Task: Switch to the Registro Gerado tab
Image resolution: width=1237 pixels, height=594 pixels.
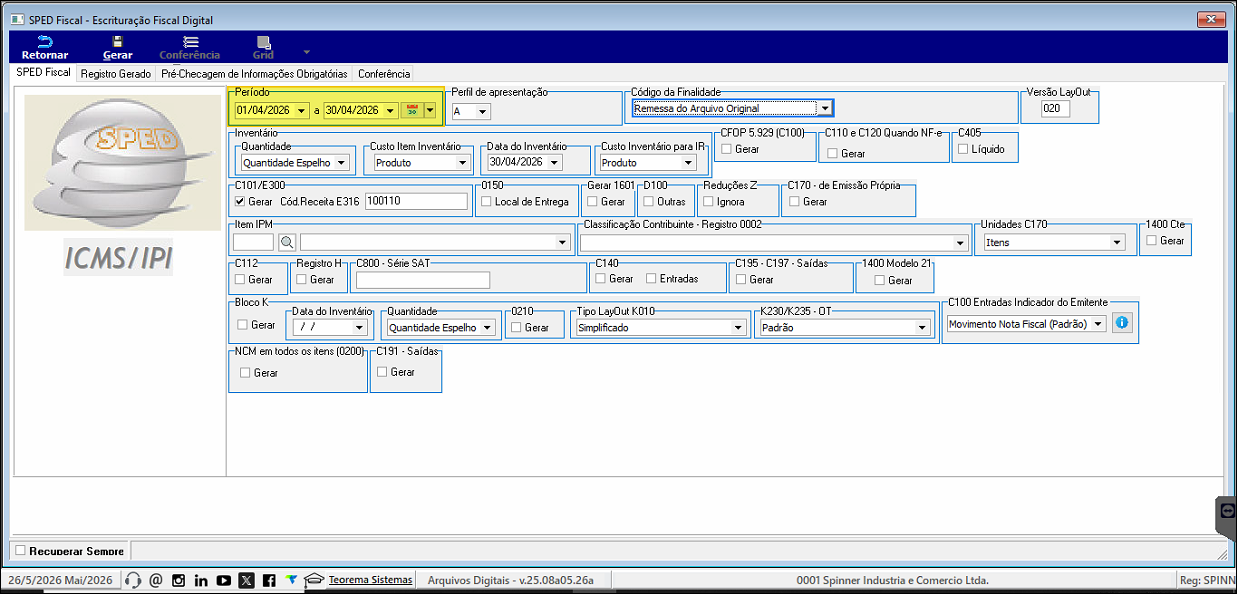Action: click(116, 74)
